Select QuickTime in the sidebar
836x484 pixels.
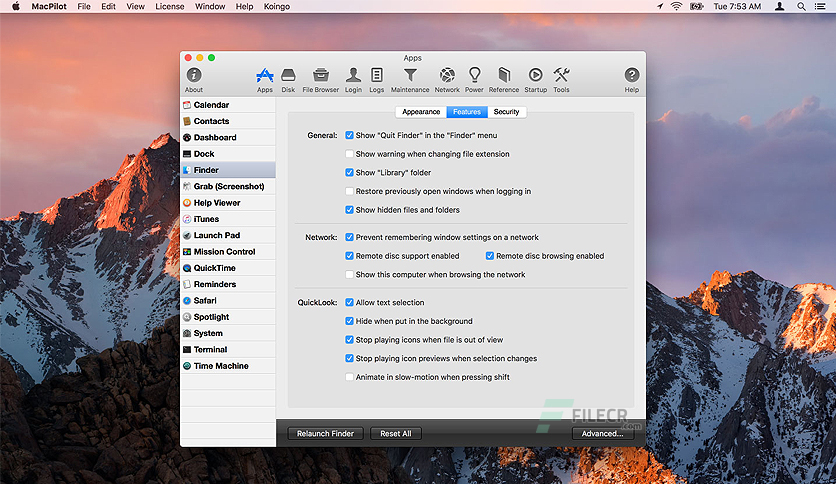pyautogui.click(x=228, y=268)
